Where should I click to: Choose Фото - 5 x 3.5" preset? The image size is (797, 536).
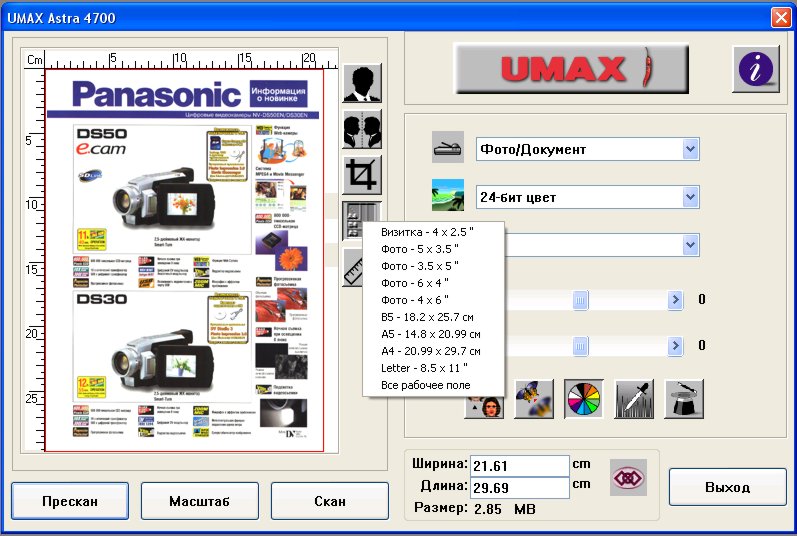[x=434, y=249]
